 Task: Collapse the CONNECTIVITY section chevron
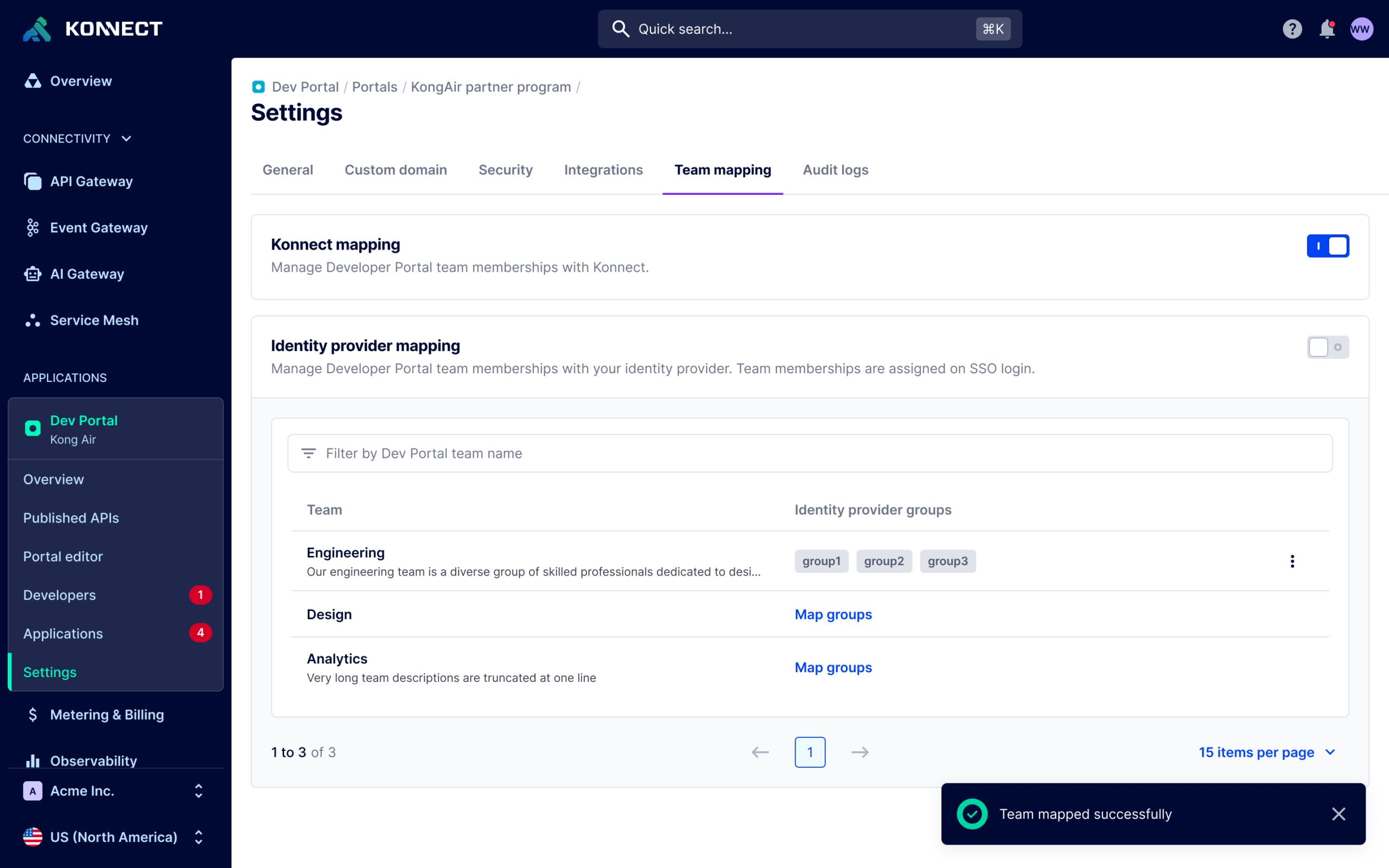[x=127, y=138]
